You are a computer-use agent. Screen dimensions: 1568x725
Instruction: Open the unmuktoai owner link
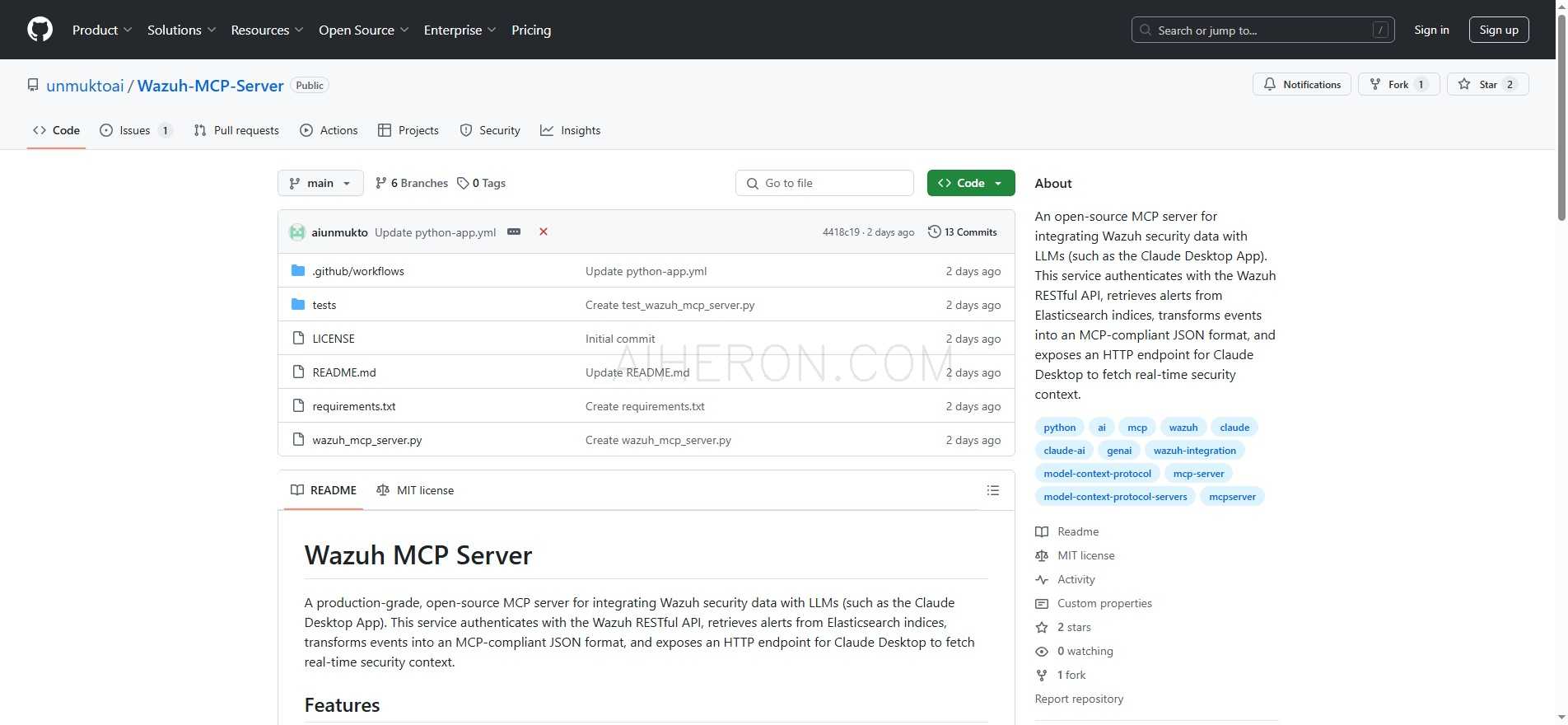(x=85, y=86)
